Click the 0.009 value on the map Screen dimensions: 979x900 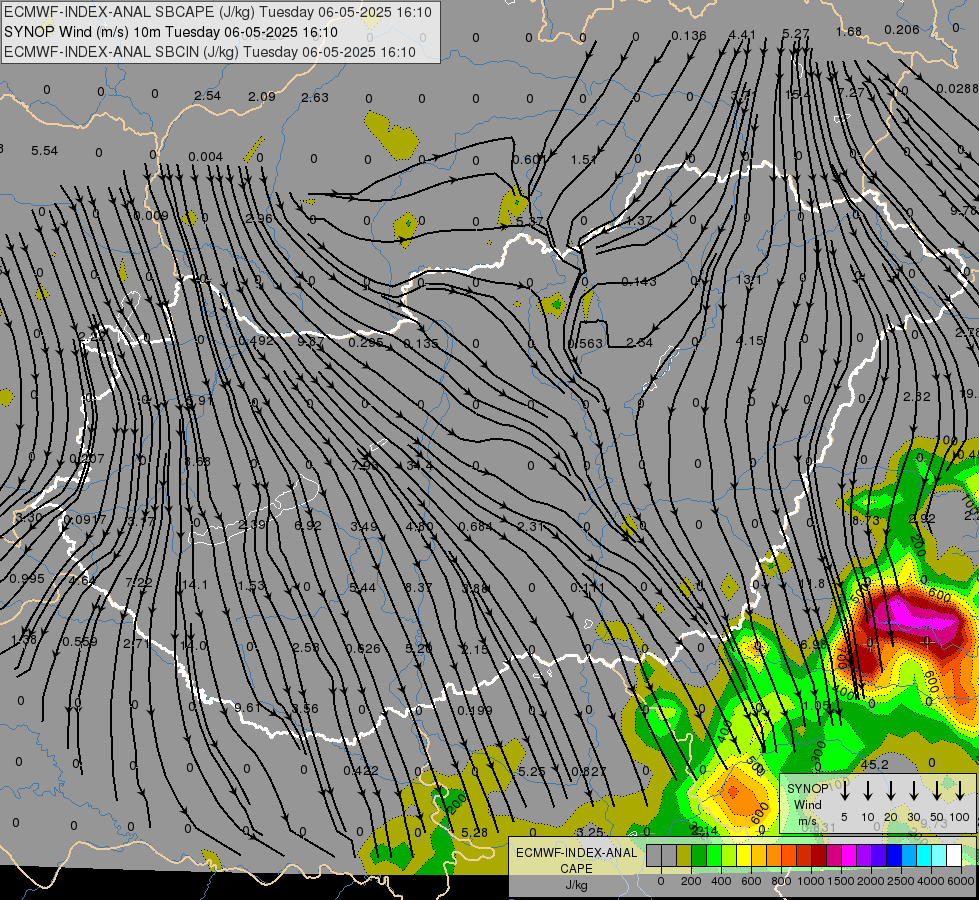point(151,215)
